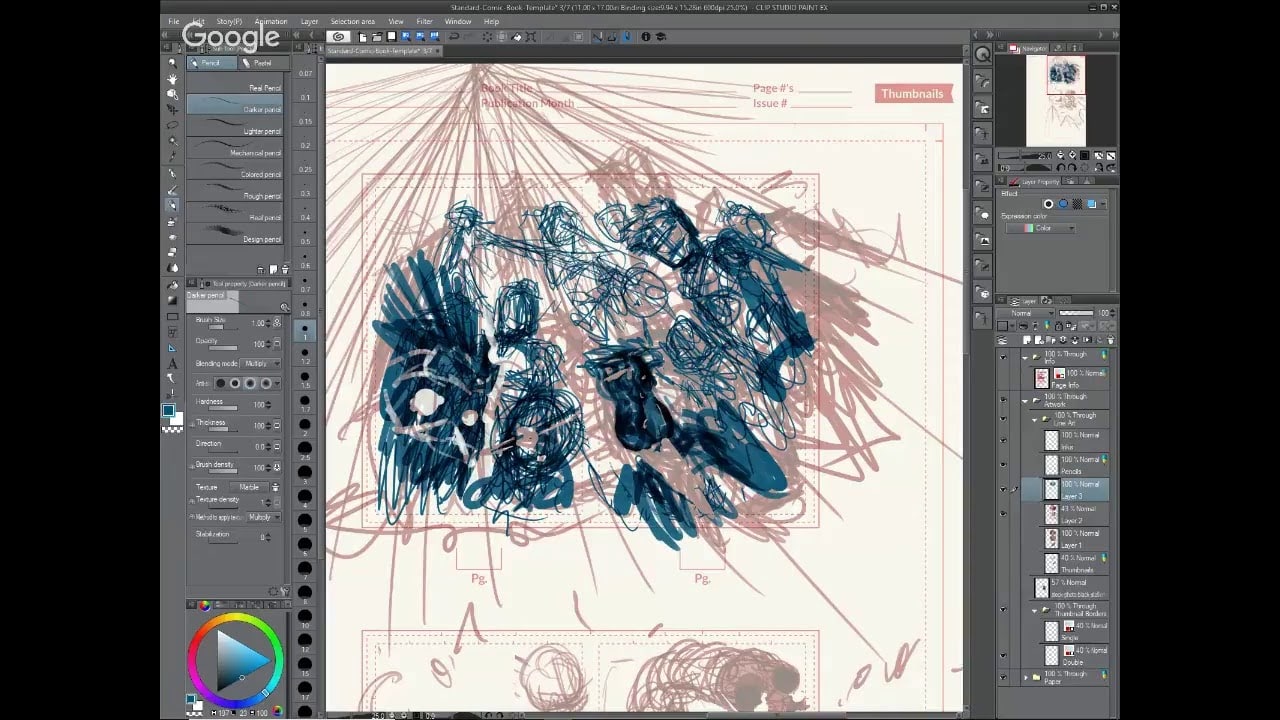Viewport: 1280px width, 720px height.
Task: Open the Blending mode Multiply dropdown
Action: pos(263,363)
